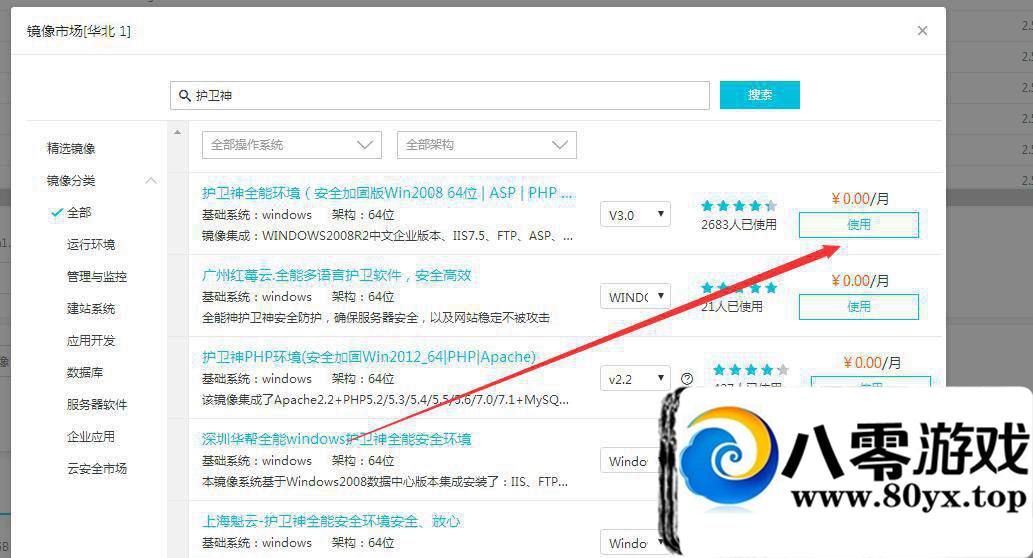Select 精选镜像 in the sidebar
Screen dimensions: 1033x558
[x=71, y=148]
